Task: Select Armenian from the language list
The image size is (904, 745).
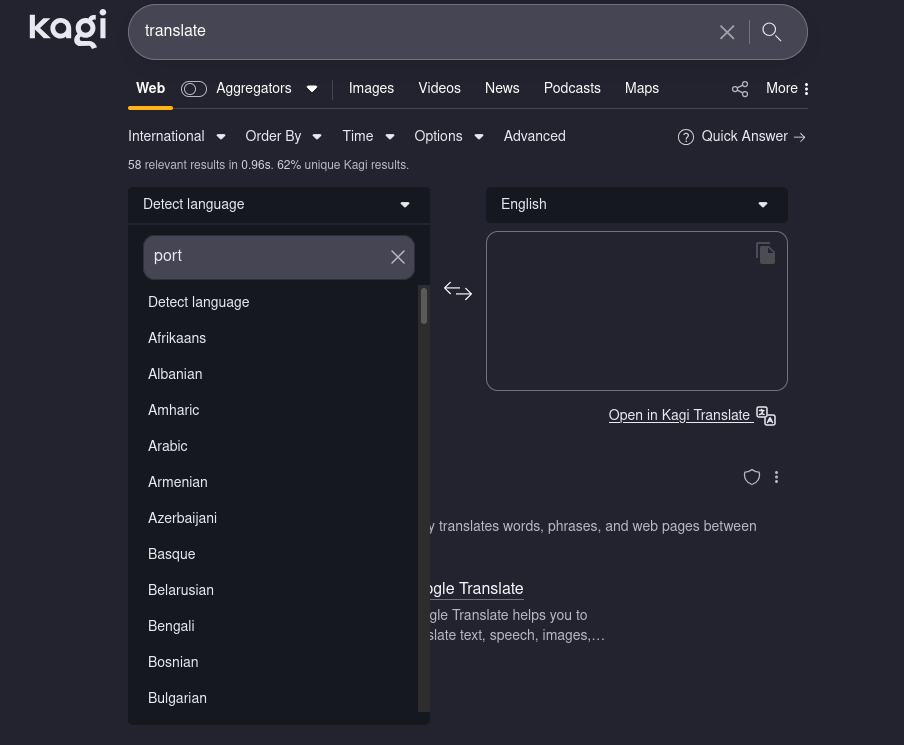Action: [178, 482]
